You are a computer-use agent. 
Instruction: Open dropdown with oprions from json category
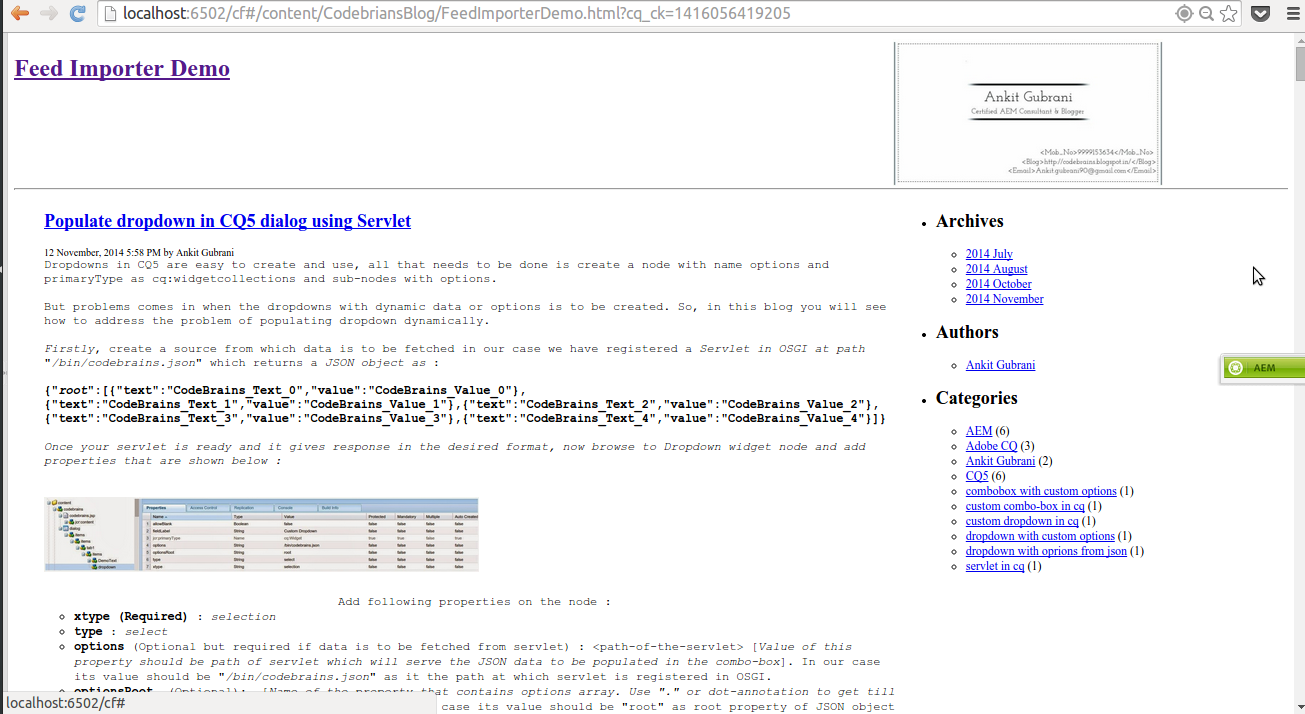pos(1046,551)
